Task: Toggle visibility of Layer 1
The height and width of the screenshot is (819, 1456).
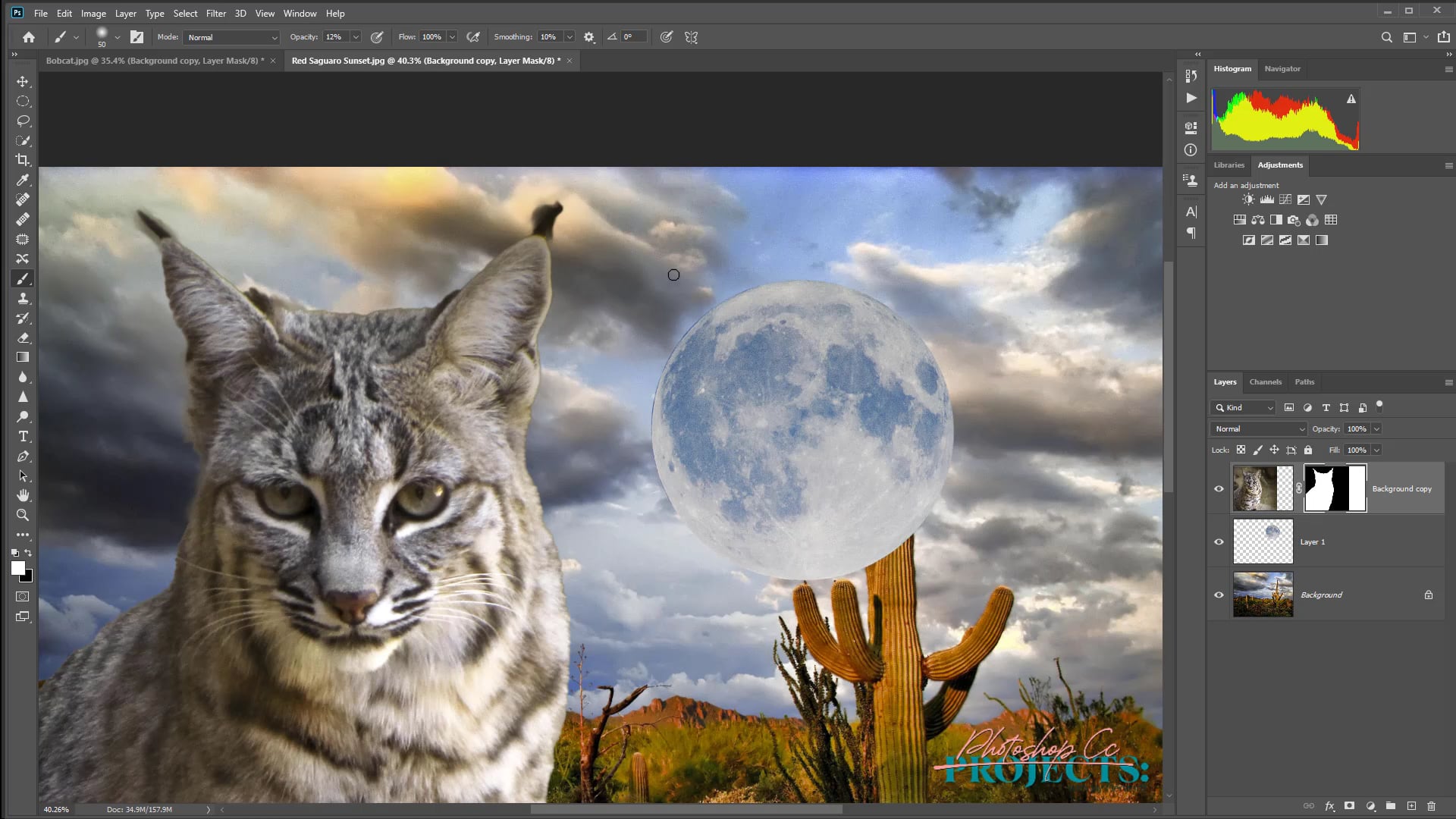Action: (x=1219, y=541)
